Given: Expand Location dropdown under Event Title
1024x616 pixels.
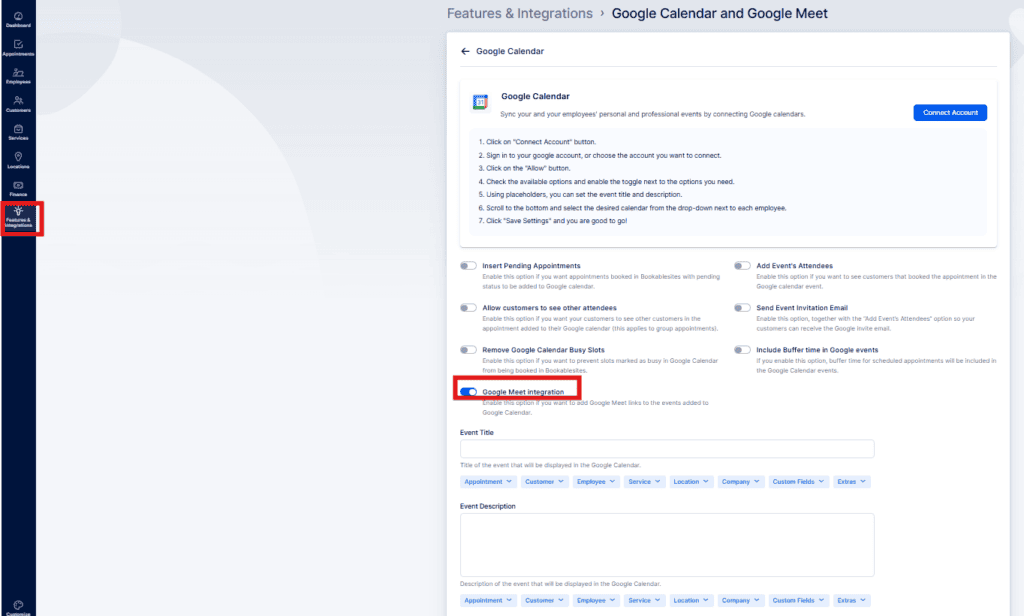Looking at the screenshot, I should [691, 481].
